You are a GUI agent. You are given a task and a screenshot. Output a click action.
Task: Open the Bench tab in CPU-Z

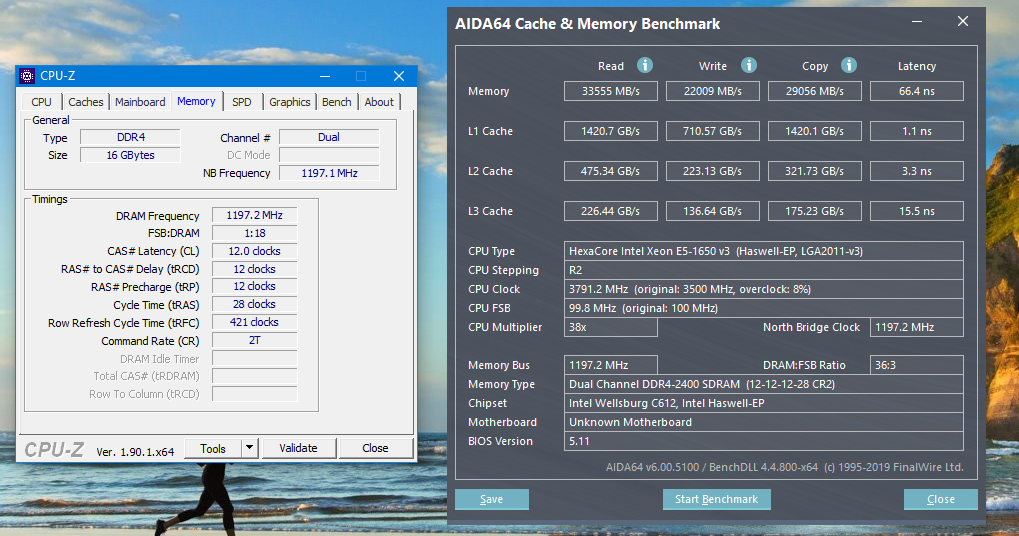click(x=337, y=102)
